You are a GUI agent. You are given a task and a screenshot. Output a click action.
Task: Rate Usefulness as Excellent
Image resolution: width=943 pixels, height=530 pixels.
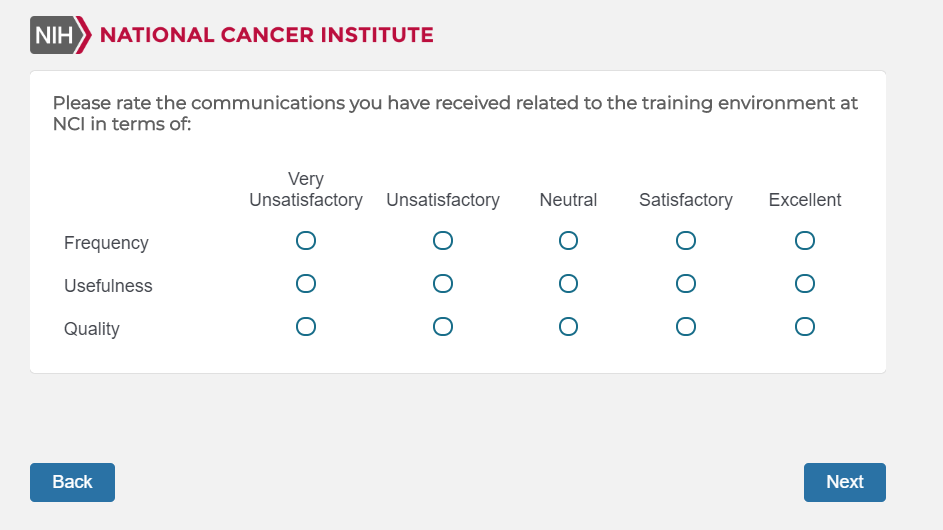[x=805, y=284]
